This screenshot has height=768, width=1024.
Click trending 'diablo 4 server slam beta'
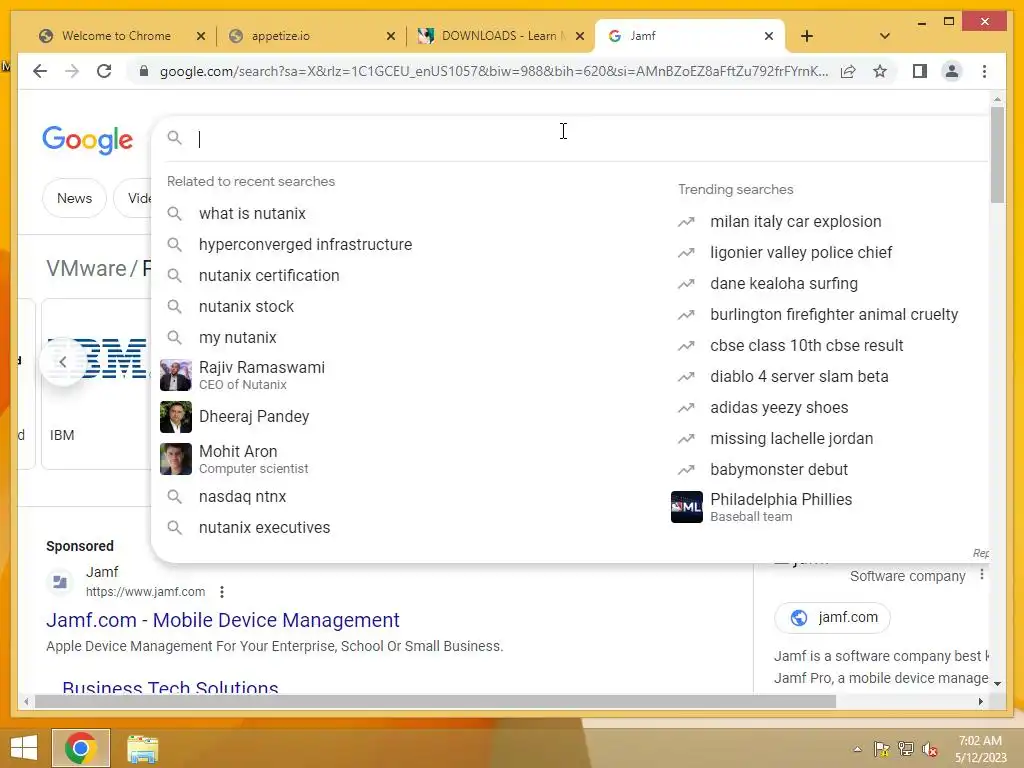[x=799, y=376]
